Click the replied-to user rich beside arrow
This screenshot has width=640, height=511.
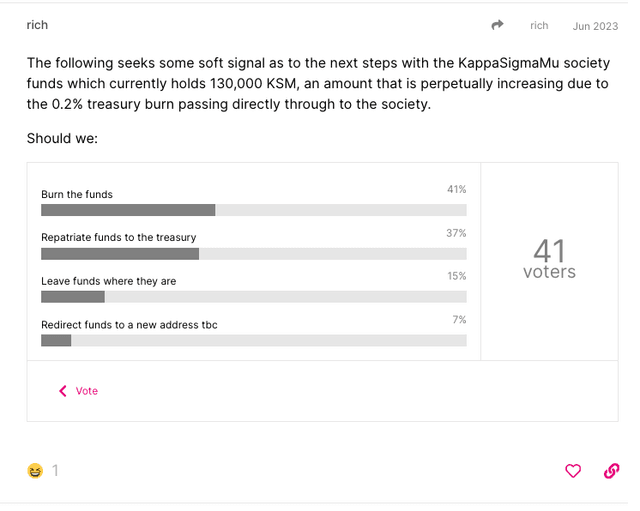(x=539, y=26)
